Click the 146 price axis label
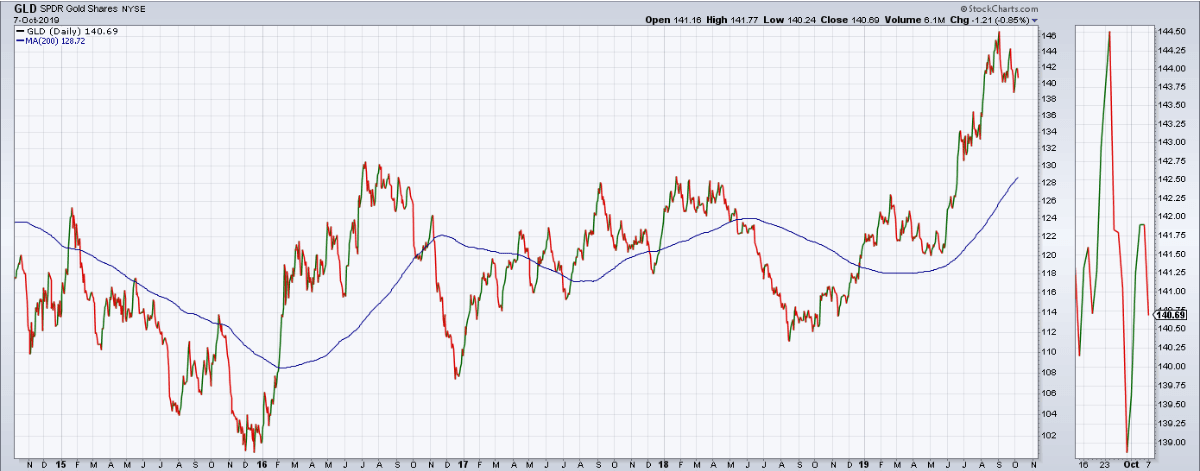Viewport: 1200px width, 471px height. (x=1048, y=36)
